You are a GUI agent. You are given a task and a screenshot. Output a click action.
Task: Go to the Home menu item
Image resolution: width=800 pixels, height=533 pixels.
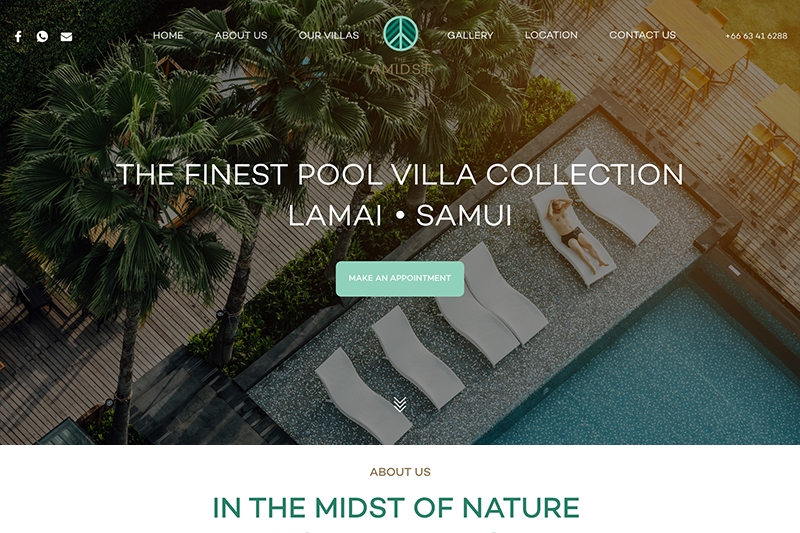pyautogui.click(x=168, y=35)
